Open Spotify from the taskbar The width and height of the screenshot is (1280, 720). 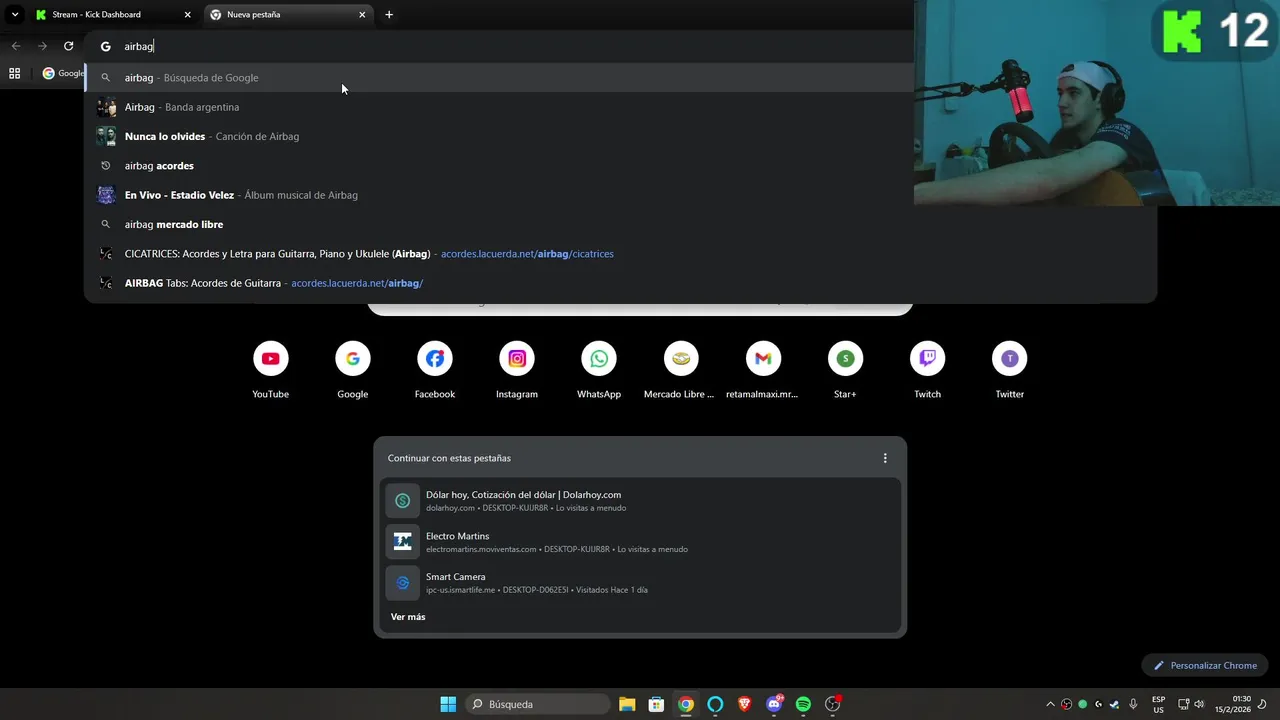(x=803, y=704)
